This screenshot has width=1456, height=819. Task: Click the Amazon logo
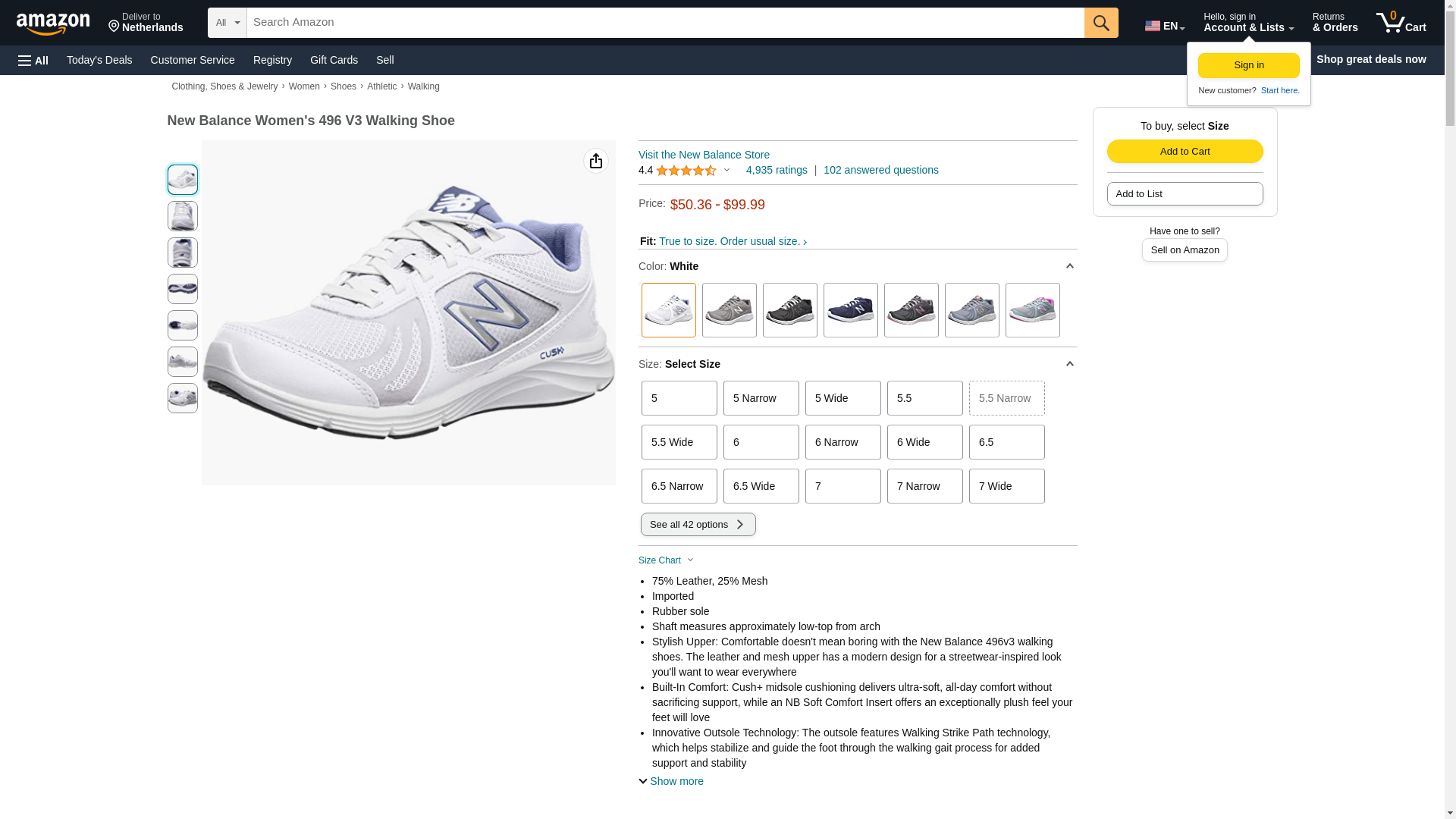click(x=53, y=24)
